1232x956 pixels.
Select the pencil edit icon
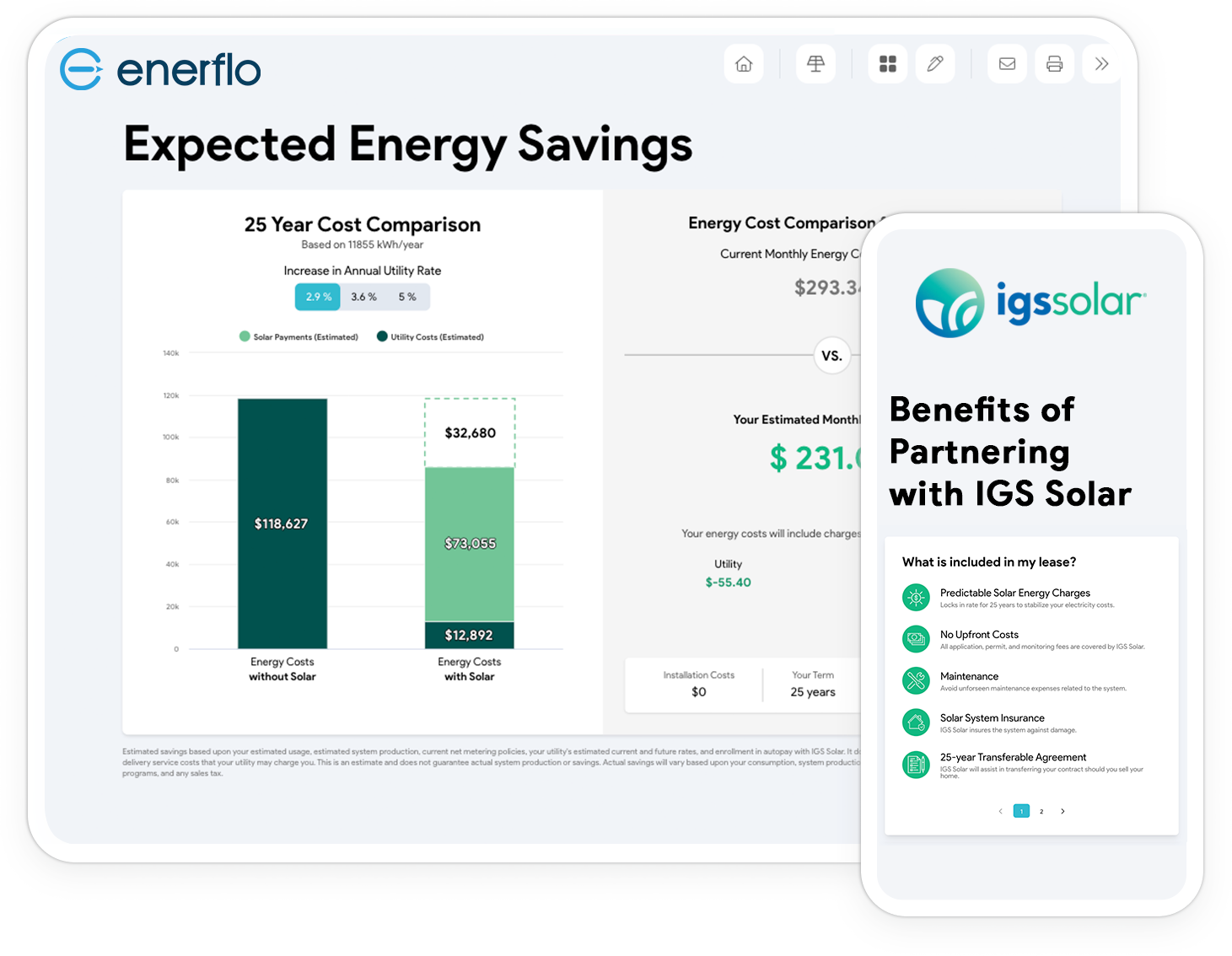(935, 64)
